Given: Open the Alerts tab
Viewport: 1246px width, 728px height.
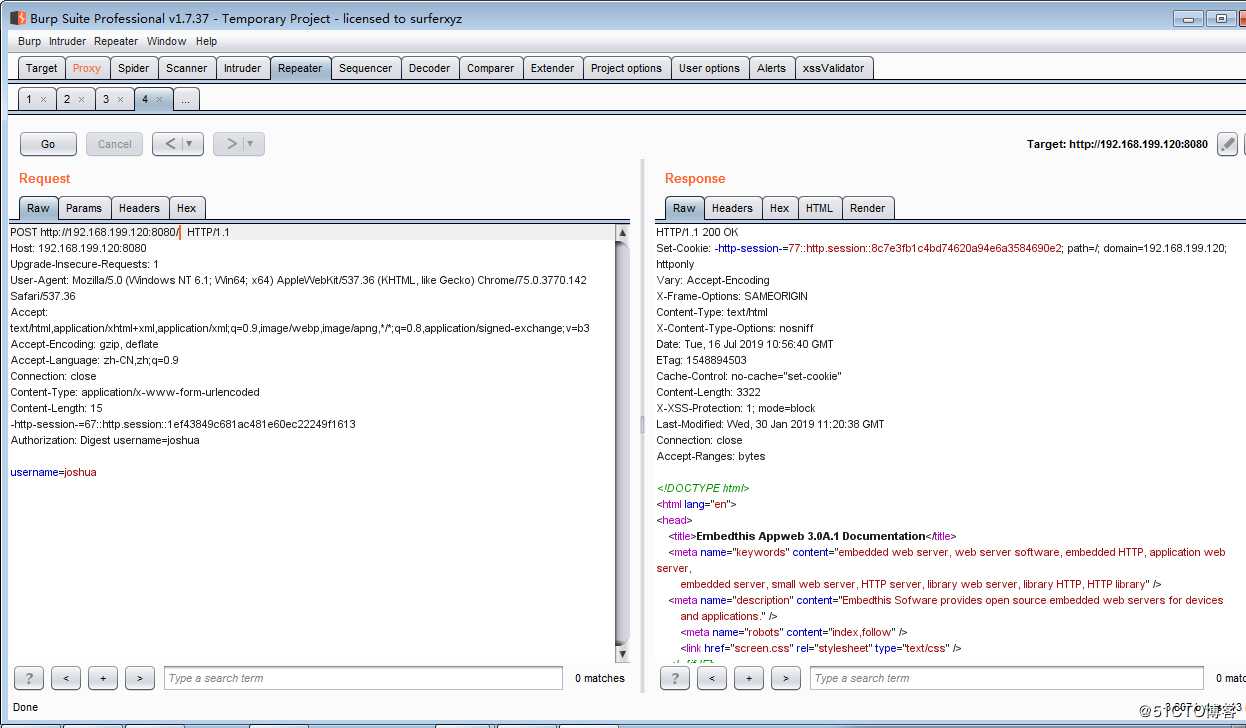Looking at the screenshot, I should (771, 68).
